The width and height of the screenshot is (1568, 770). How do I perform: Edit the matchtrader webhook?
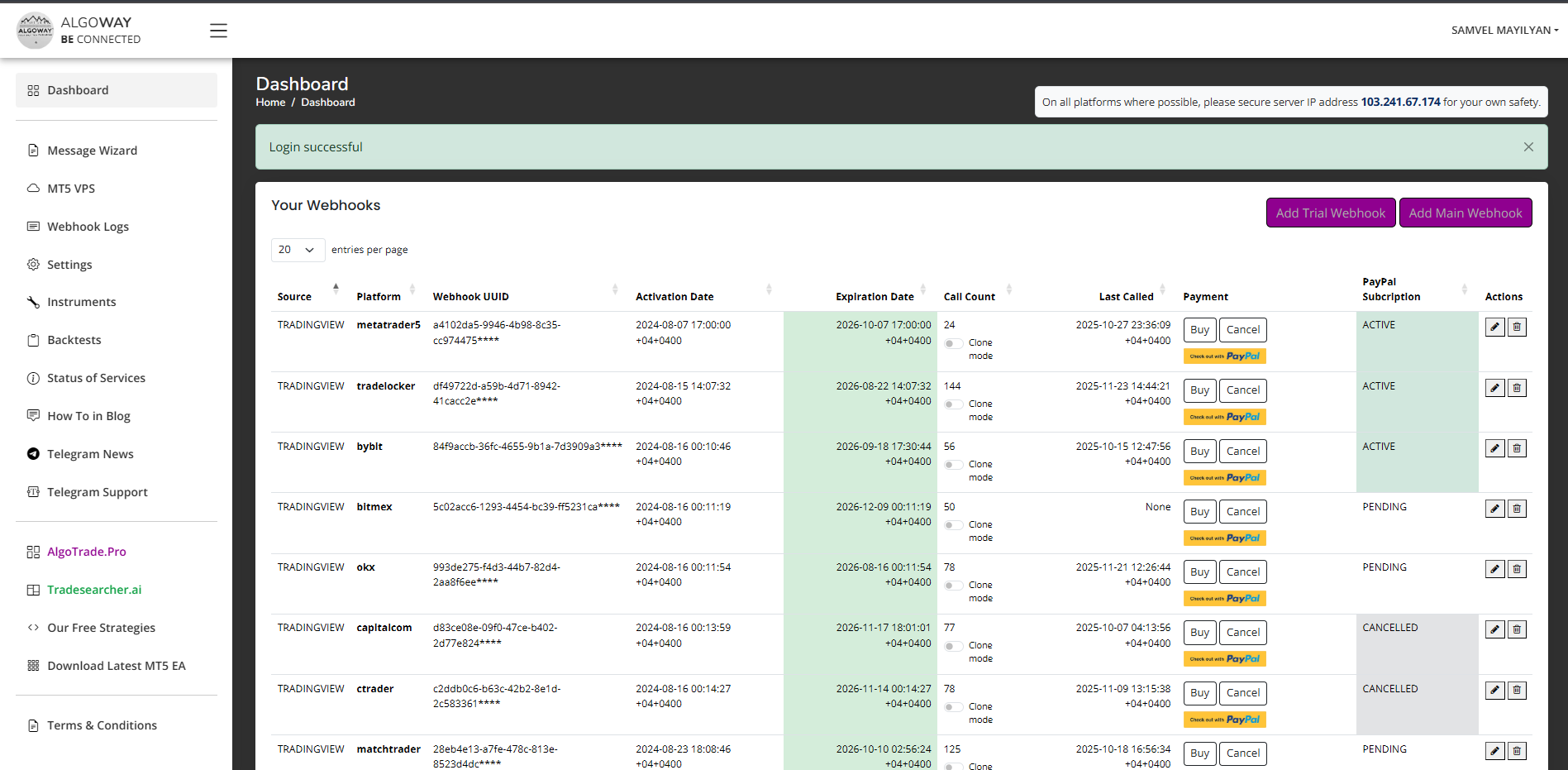(x=1494, y=751)
